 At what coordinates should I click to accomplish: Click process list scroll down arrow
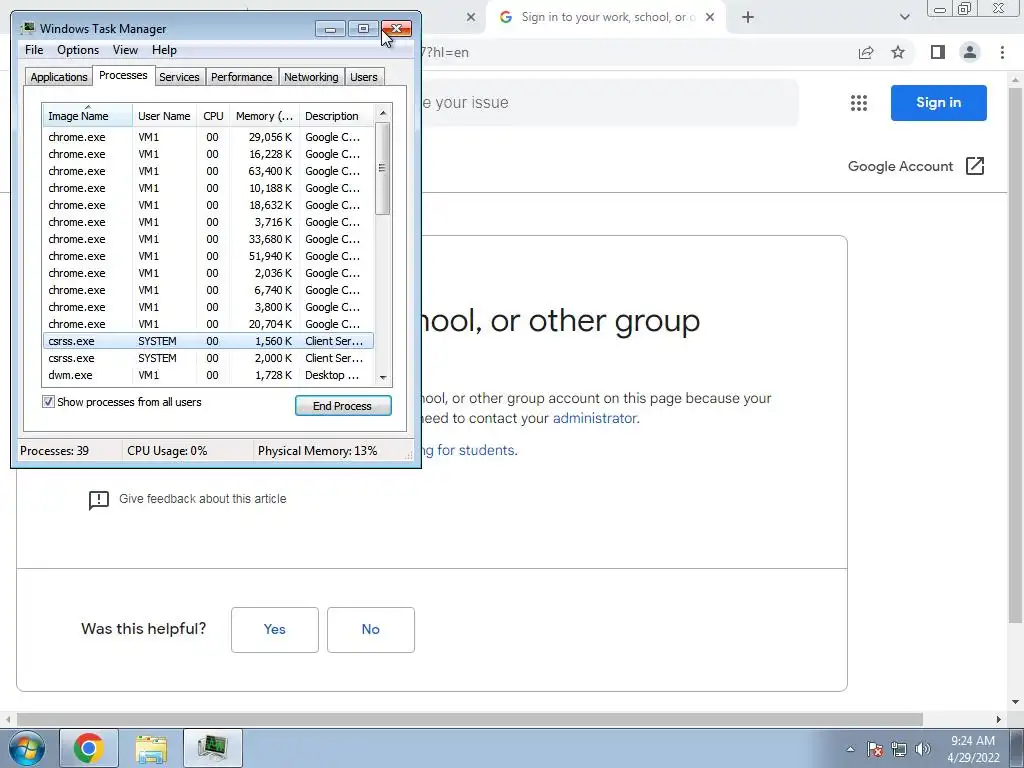383,377
